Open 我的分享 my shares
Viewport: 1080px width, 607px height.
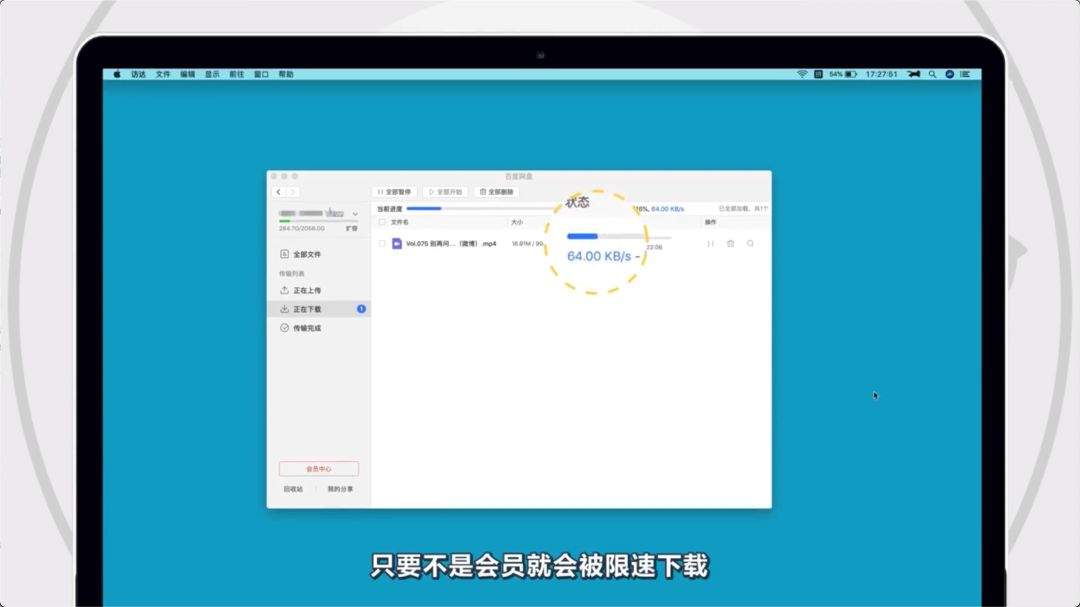tap(340, 489)
